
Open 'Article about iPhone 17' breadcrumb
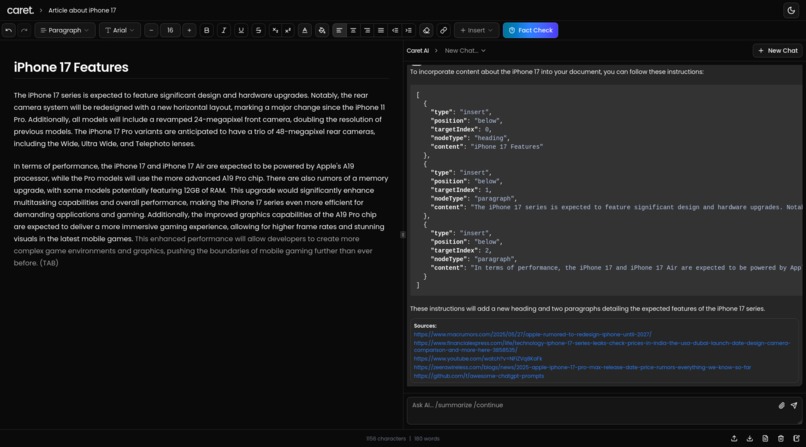tap(82, 10)
